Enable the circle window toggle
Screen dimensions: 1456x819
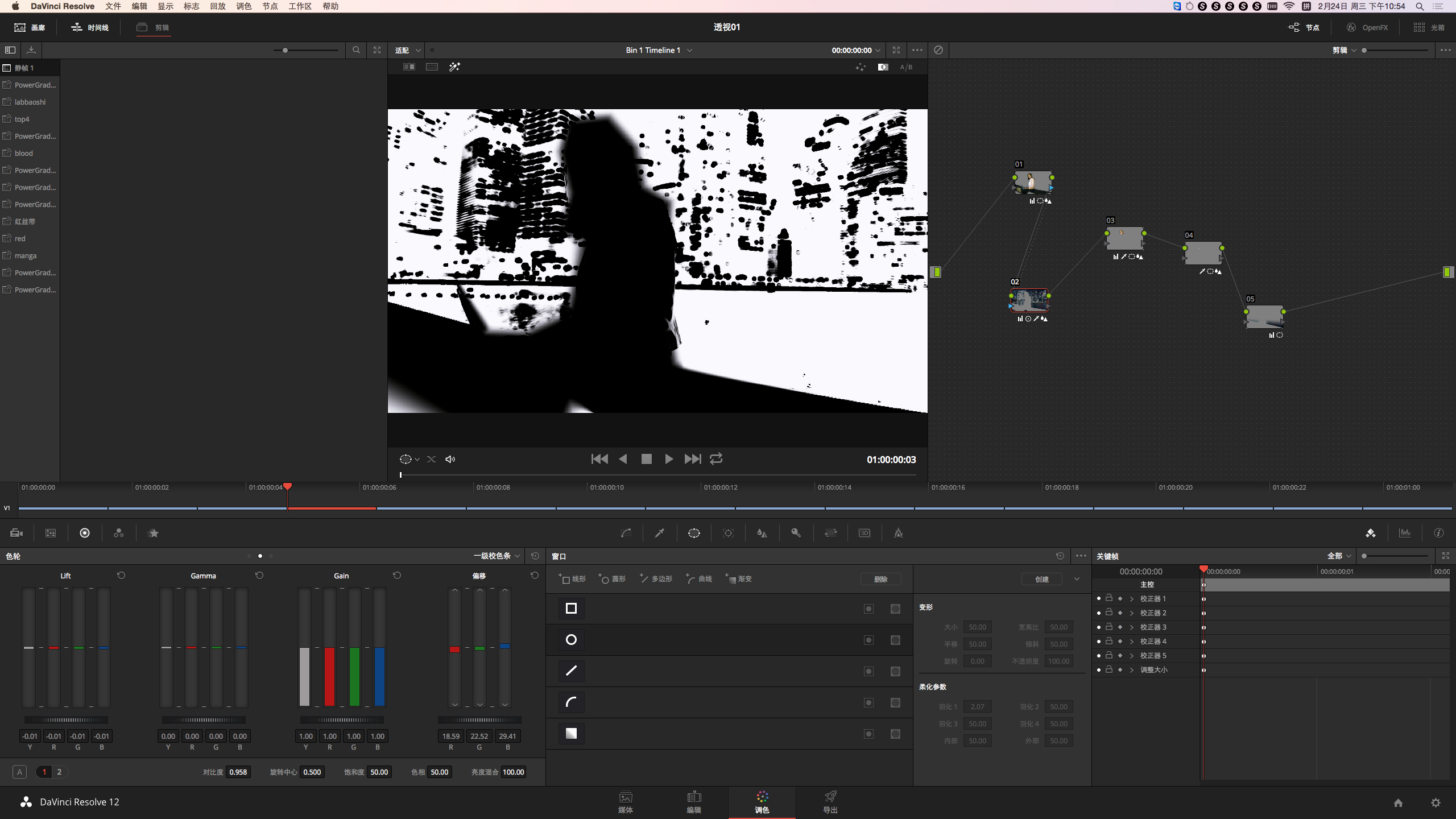pyautogui.click(x=868, y=640)
